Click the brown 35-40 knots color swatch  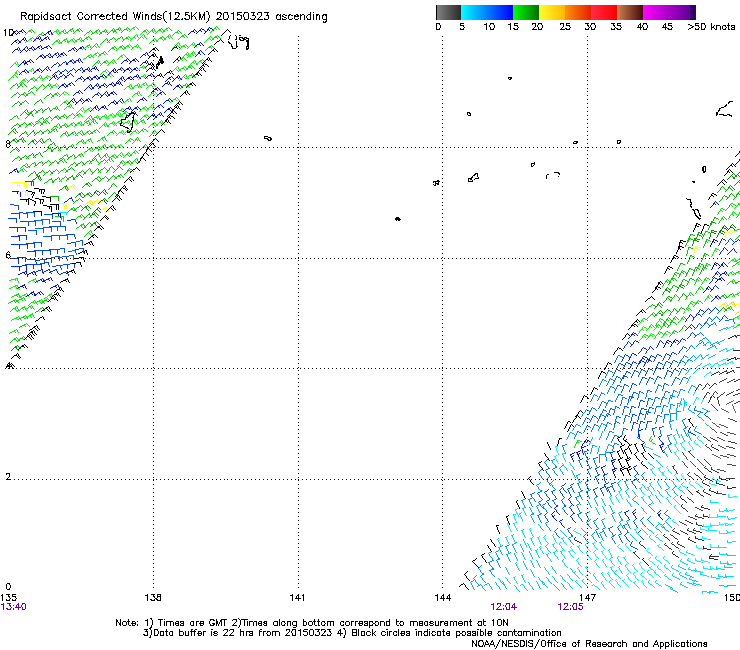[630, 12]
